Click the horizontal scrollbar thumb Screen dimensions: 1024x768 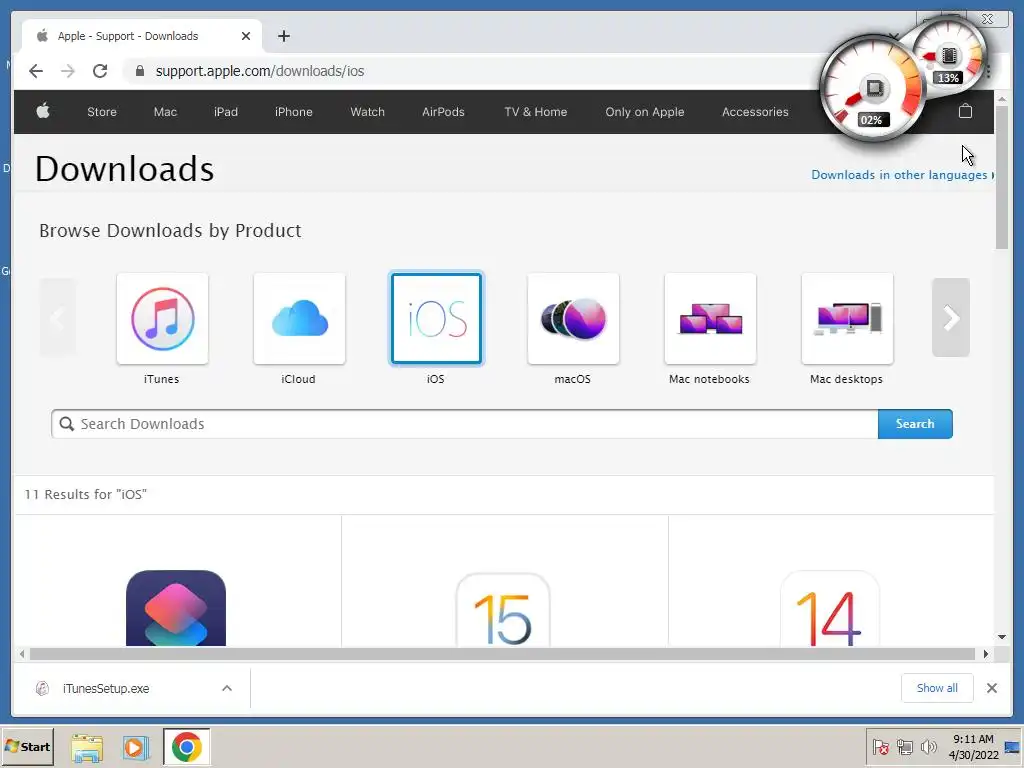(x=502, y=654)
